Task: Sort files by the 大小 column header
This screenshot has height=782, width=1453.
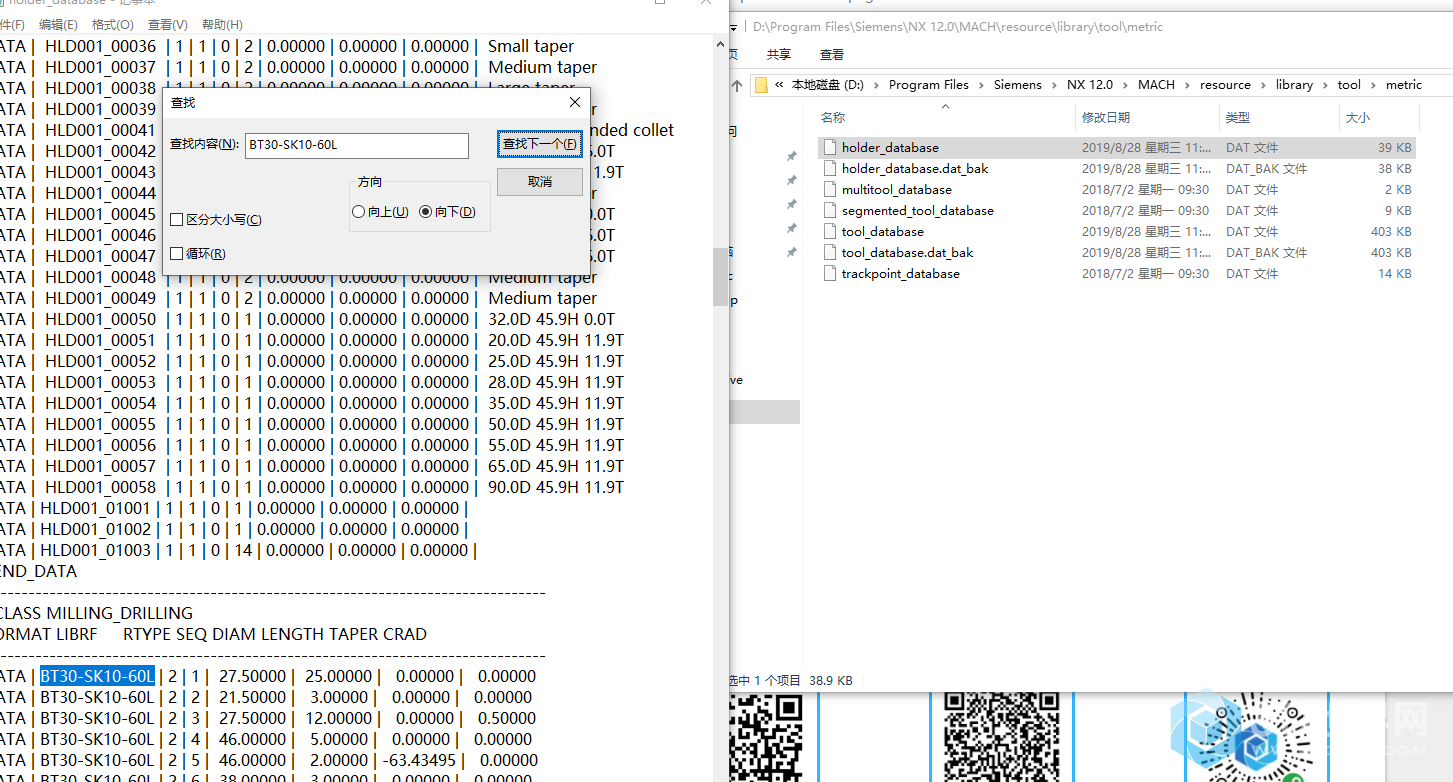Action: tap(1357, 118)
